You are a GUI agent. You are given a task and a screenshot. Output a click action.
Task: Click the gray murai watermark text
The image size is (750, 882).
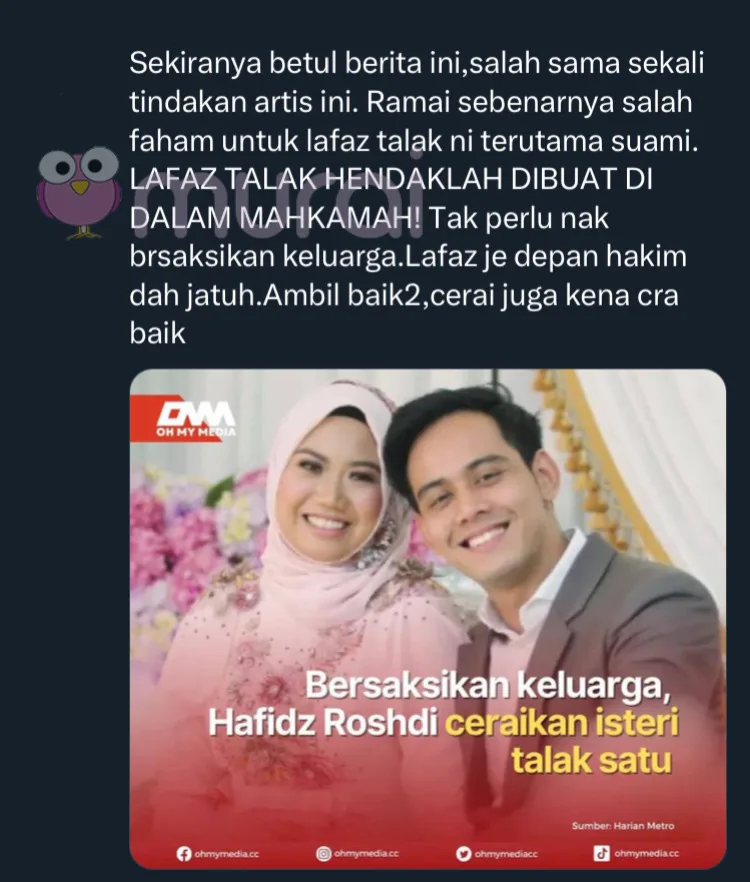279,200
